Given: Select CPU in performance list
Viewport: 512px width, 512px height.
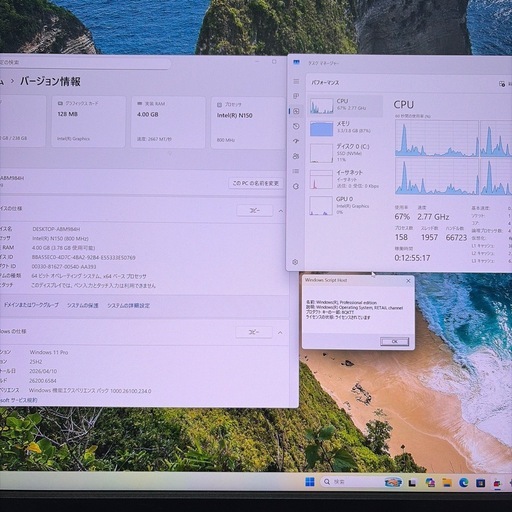Looking at the screenshot, I should click(x=345, y=106).
